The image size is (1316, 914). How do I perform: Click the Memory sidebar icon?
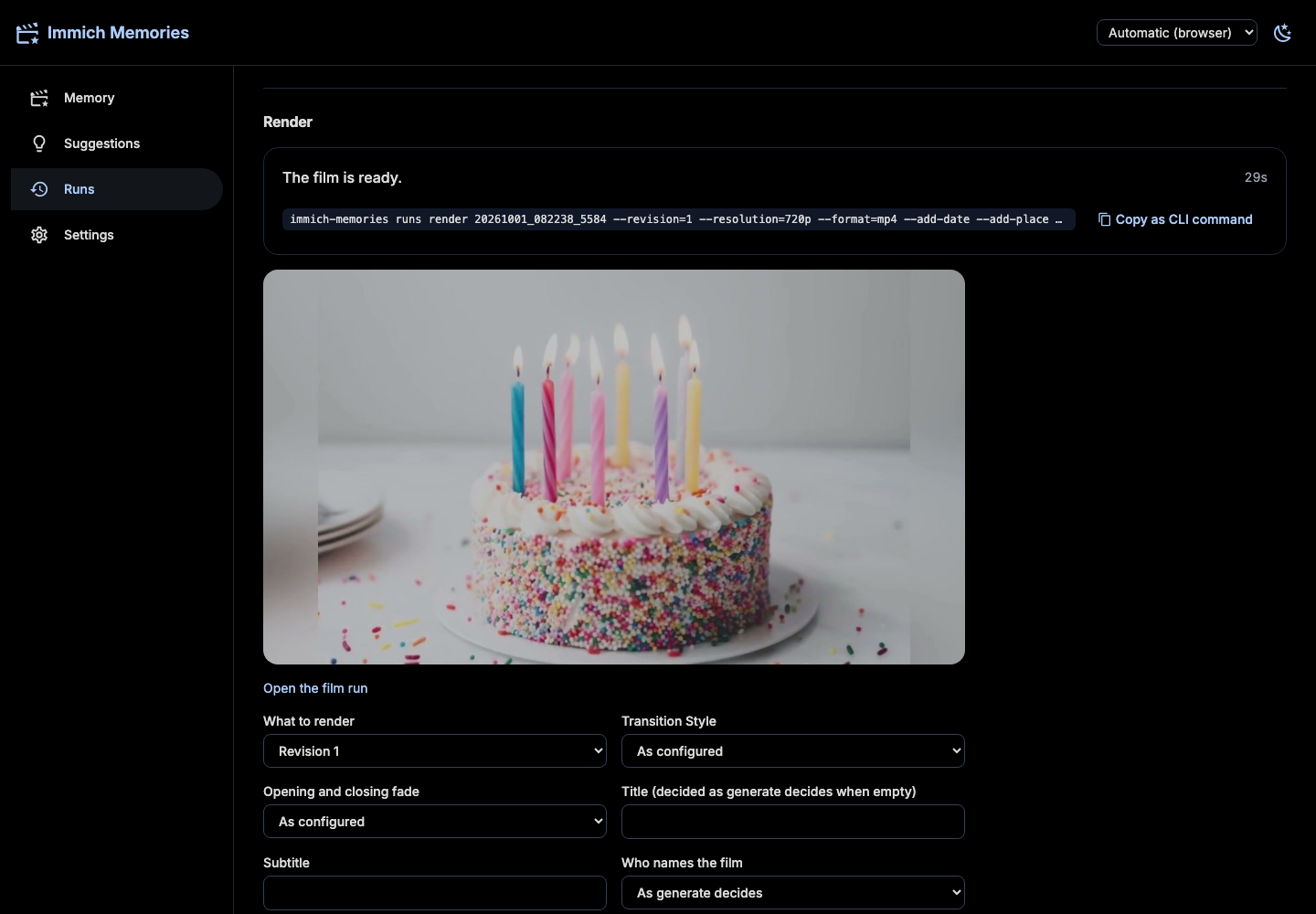pos(39,98)
